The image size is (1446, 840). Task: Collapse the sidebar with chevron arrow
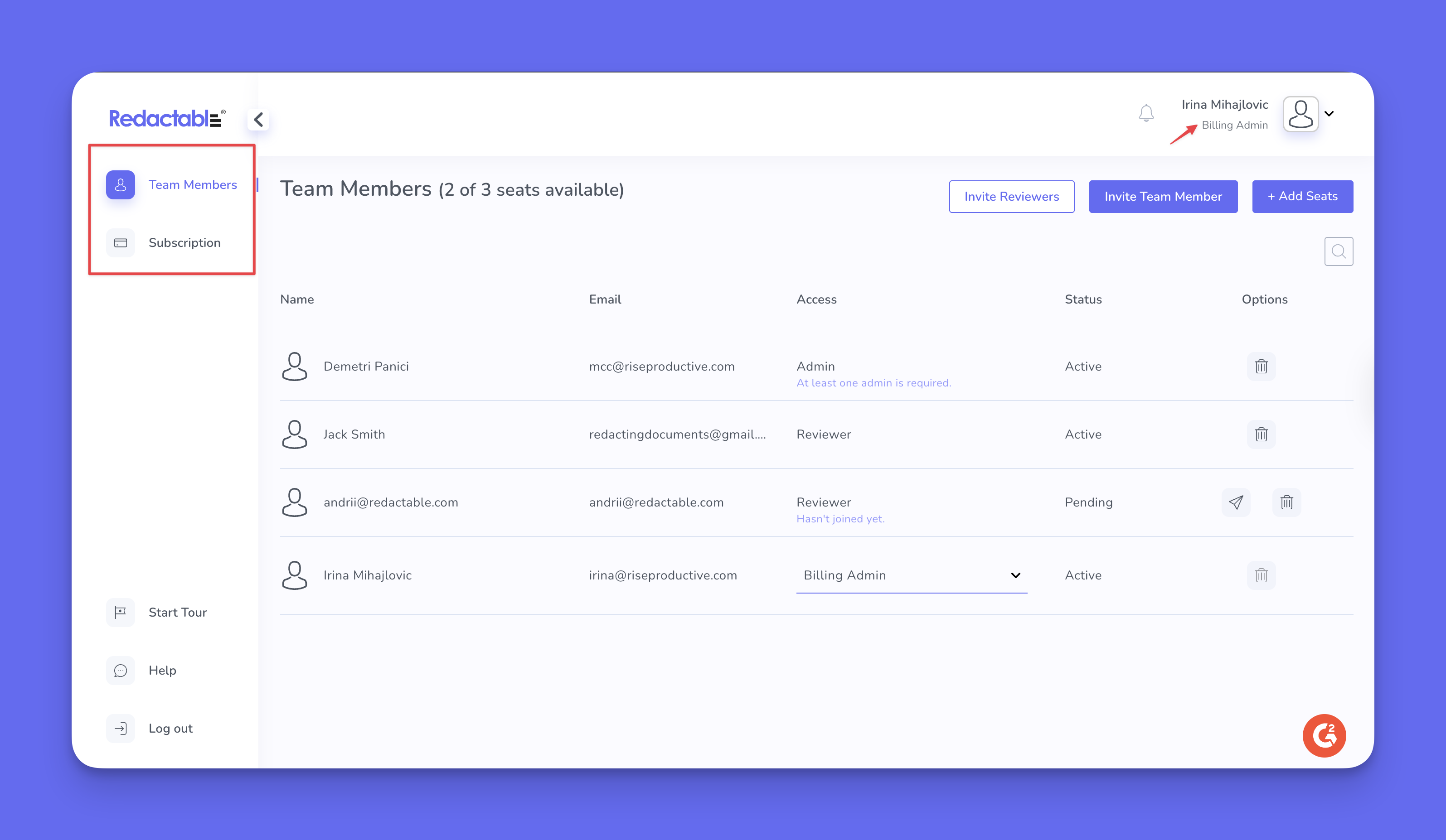[258, 119]
